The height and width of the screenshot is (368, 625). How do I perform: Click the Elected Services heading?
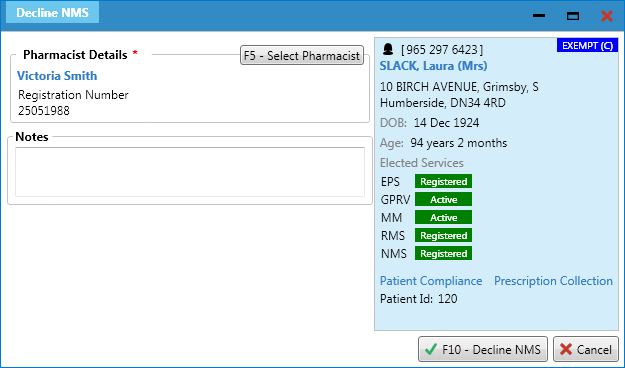(422, 163)
